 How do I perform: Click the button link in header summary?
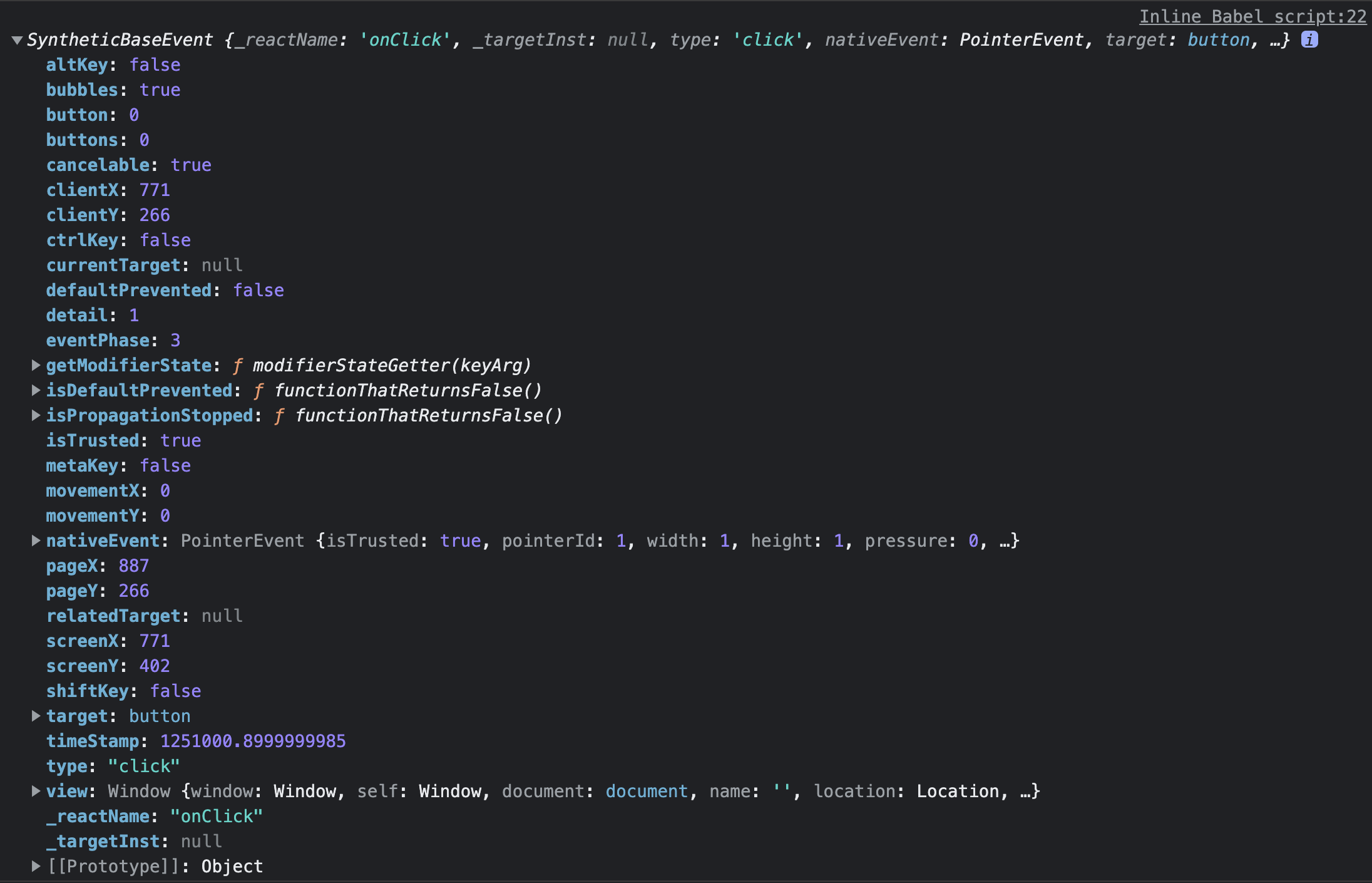(x=1218, y=39)
